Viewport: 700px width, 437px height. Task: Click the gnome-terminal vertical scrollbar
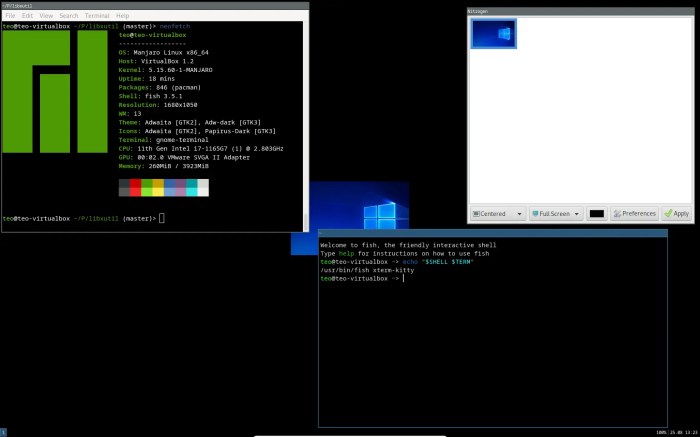point(306,120)
